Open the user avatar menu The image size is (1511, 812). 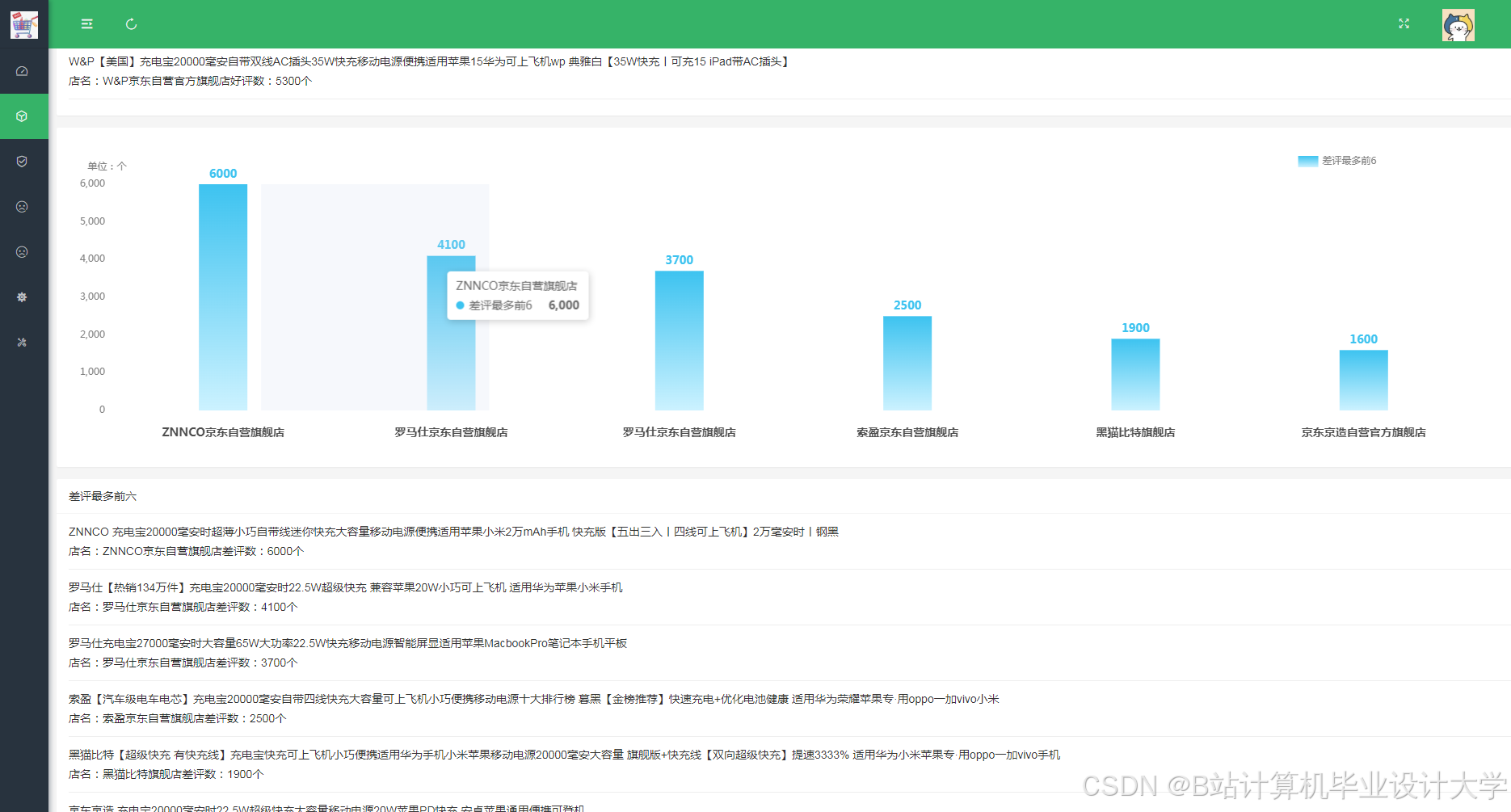pyautogui.click(x=1458, y=25)
